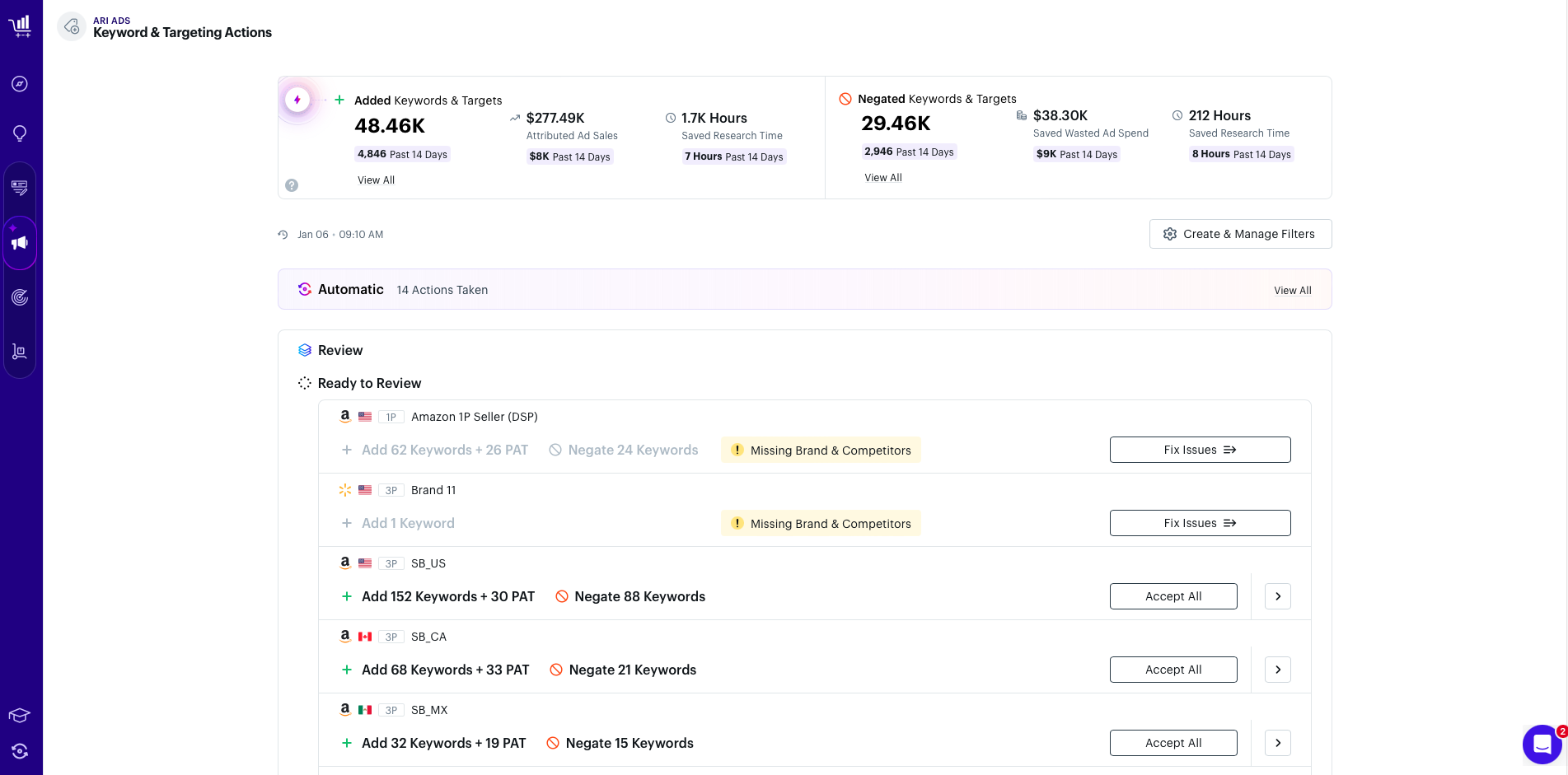Open the graduation cap learning icon
1568x775 pixels.
(20, 715)
